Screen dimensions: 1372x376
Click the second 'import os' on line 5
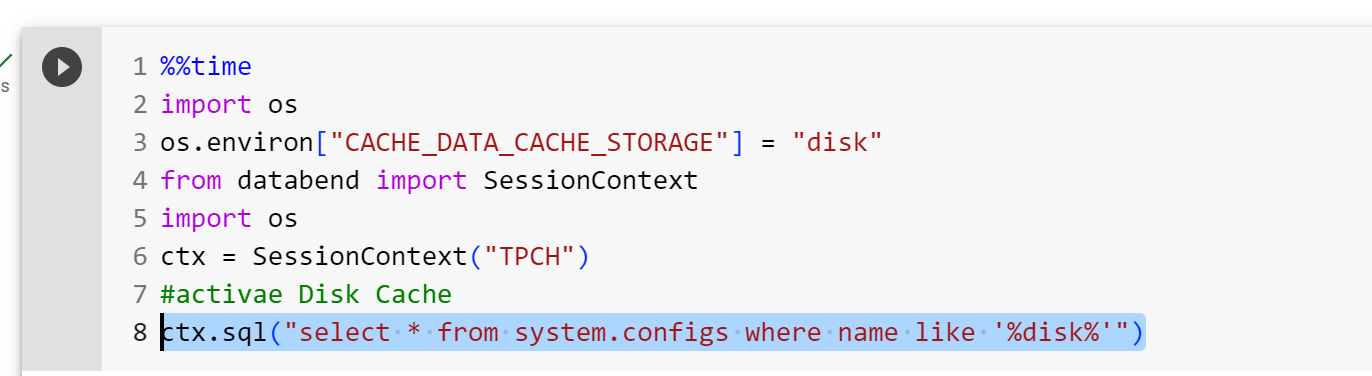tap(229, 218)
